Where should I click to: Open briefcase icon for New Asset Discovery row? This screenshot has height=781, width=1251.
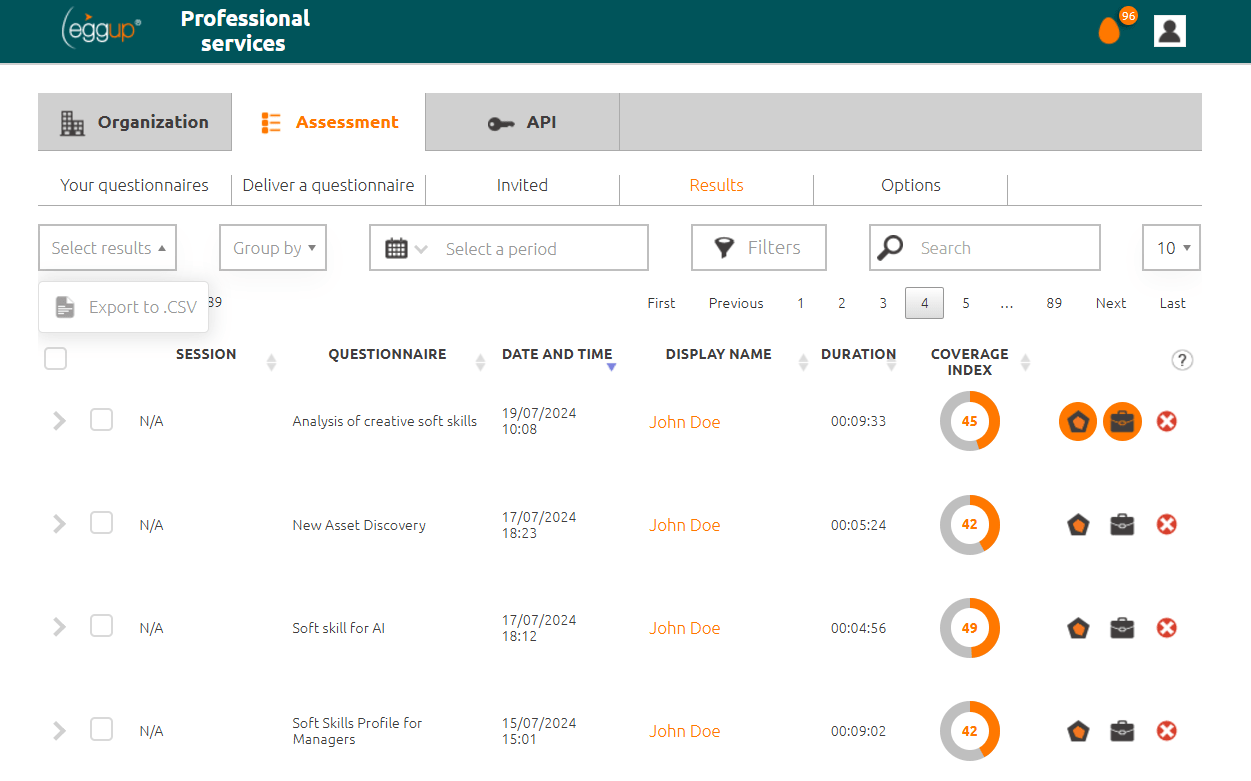pos(1122,525)
